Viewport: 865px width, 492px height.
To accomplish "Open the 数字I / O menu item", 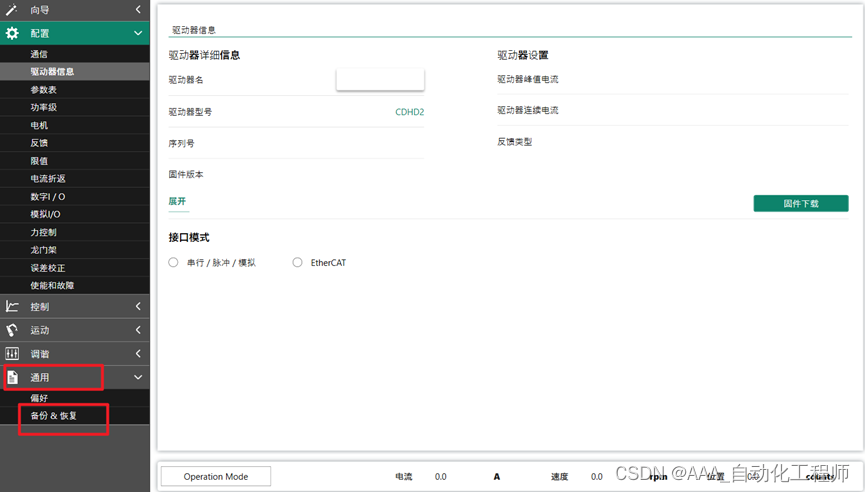I will pyautogui.click(x=74, y=196).
